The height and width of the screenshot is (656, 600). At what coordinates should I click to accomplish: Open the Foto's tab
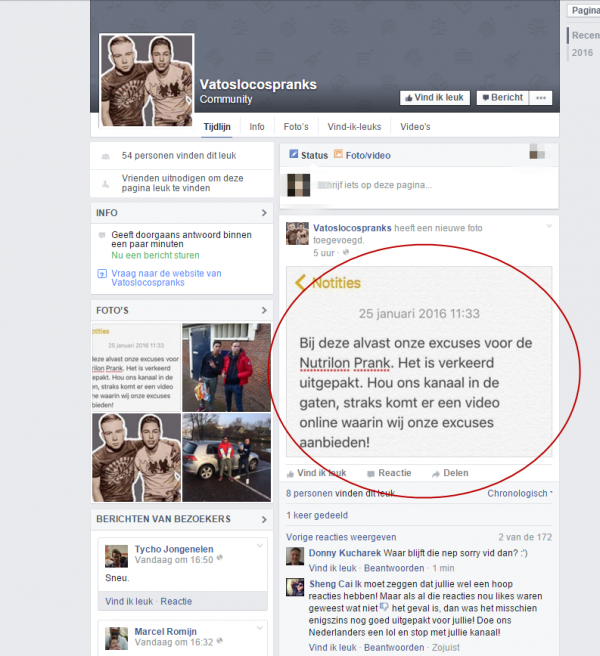296,127
